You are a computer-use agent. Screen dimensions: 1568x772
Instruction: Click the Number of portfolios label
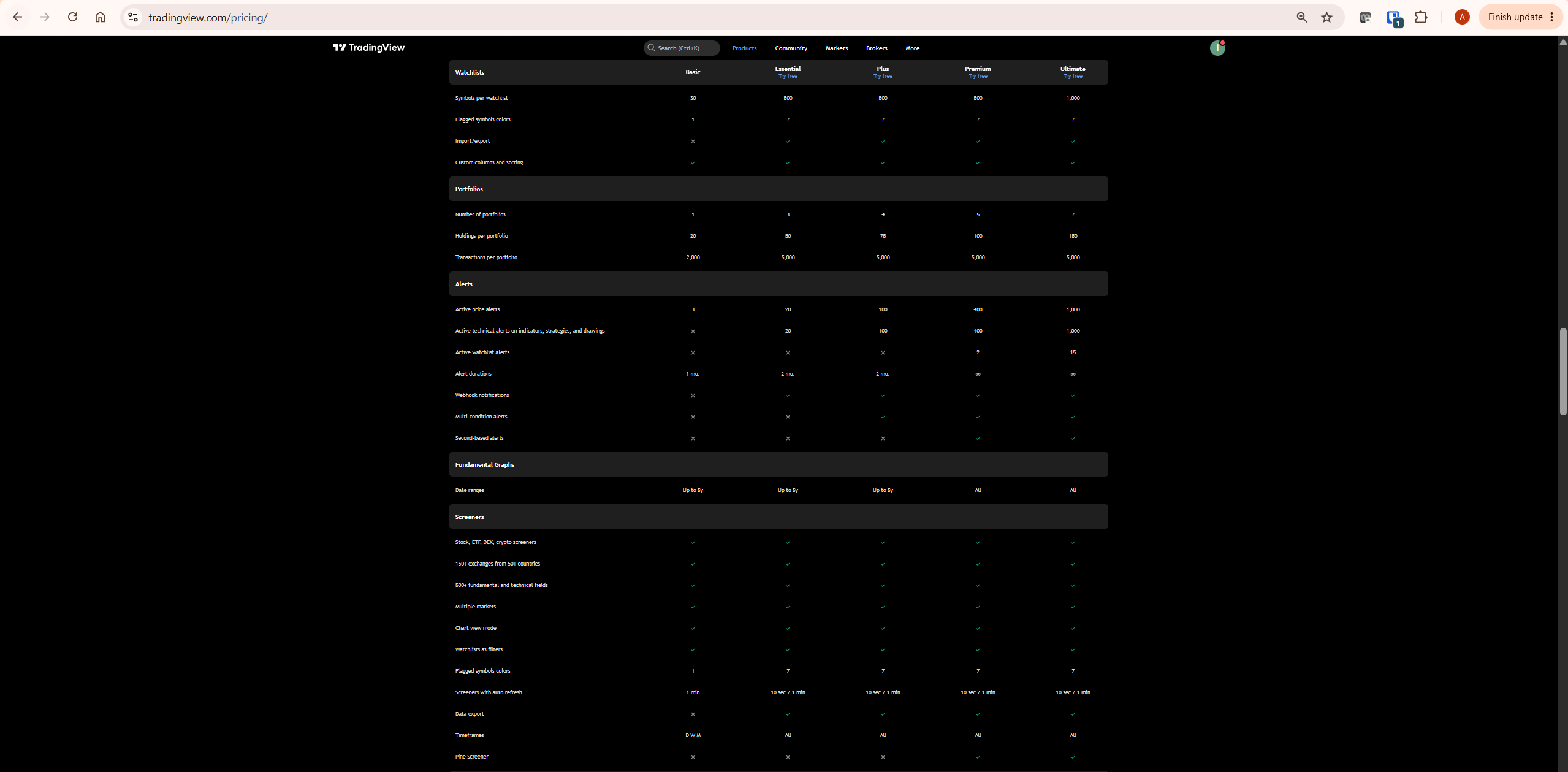click(480, 214)
